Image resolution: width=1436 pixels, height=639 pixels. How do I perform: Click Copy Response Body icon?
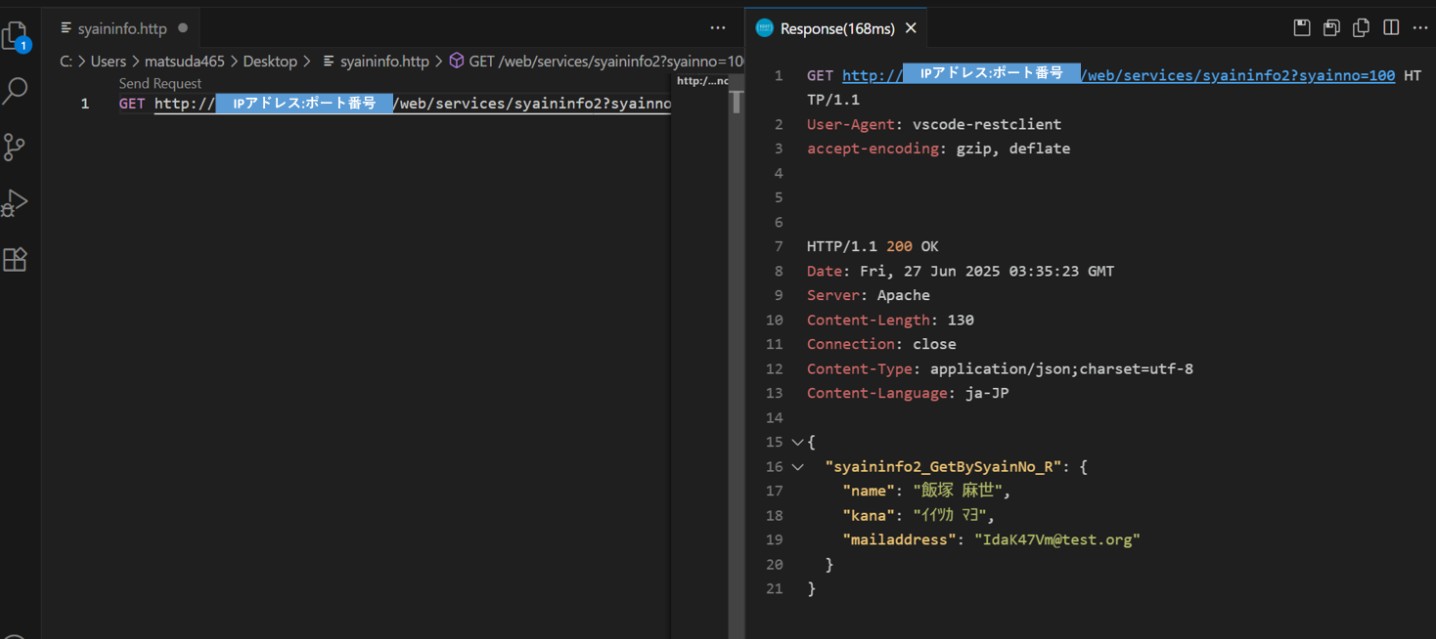click(1361, 28)
